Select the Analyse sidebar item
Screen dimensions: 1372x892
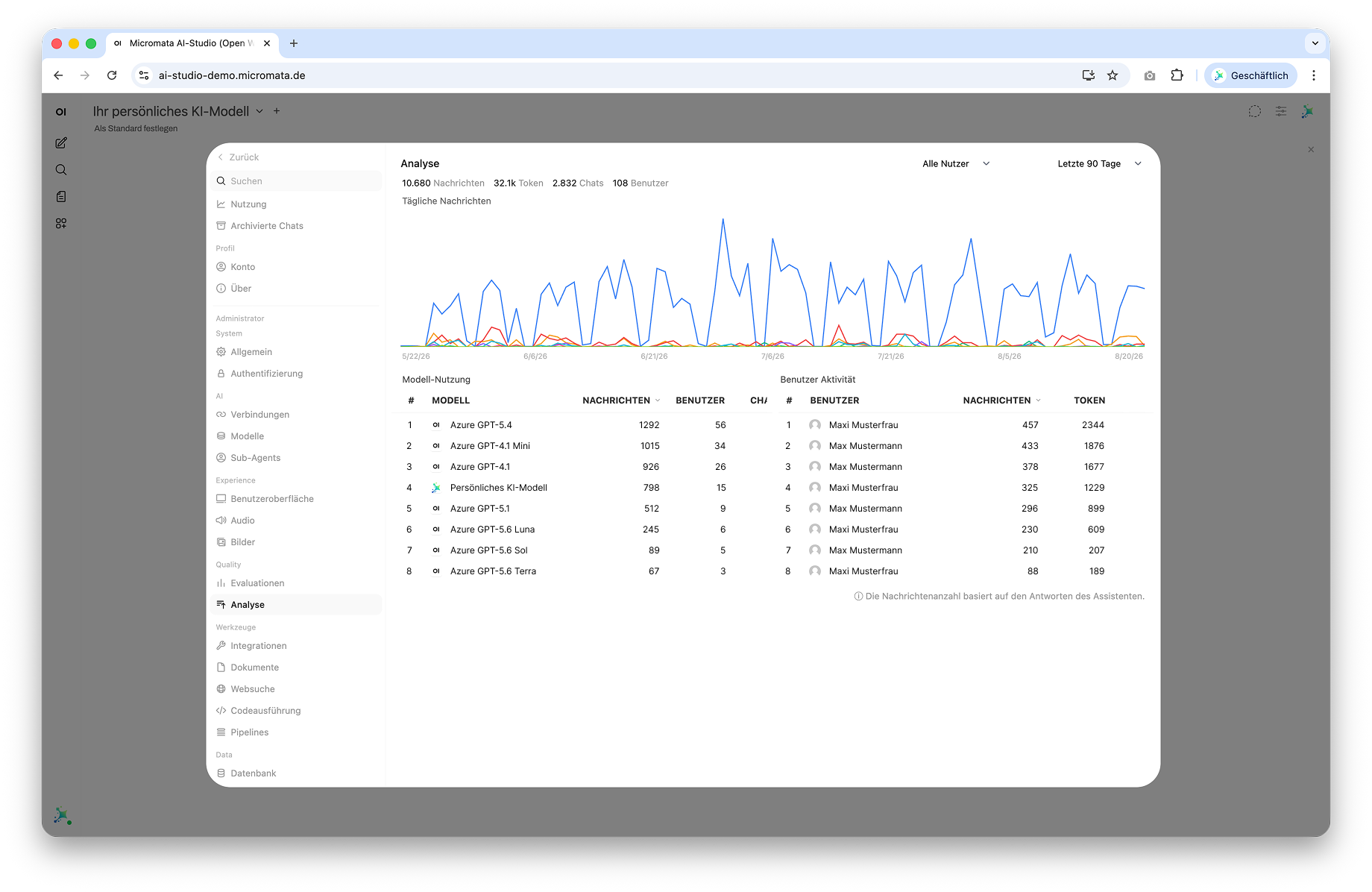tap(296, 605)
